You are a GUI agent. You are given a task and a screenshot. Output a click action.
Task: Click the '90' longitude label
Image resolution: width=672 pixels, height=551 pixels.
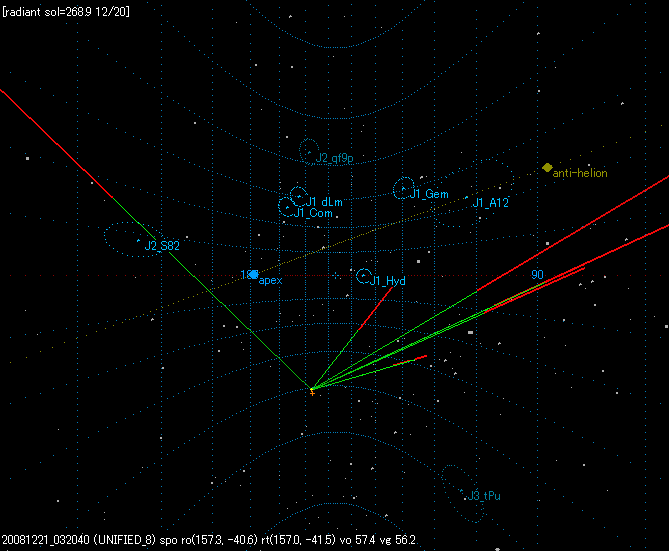click(537, 275)
